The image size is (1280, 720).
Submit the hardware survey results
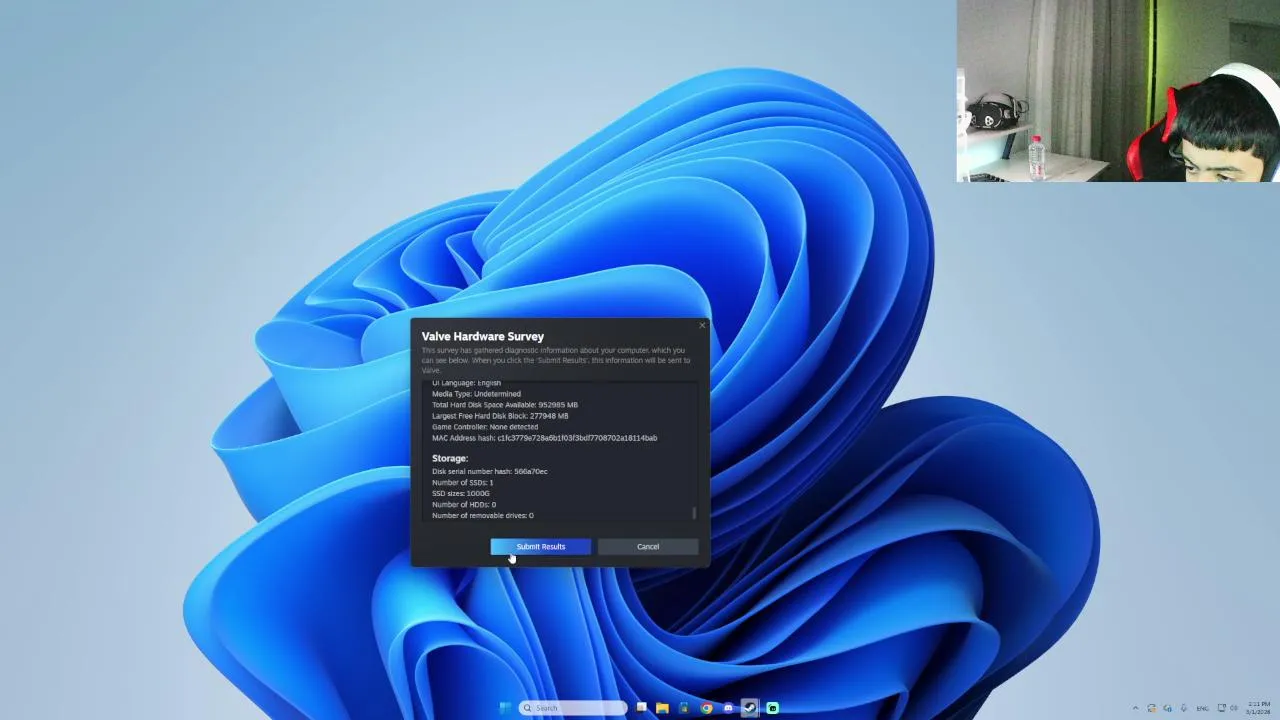pyautogui.click(x=540, y=546)
